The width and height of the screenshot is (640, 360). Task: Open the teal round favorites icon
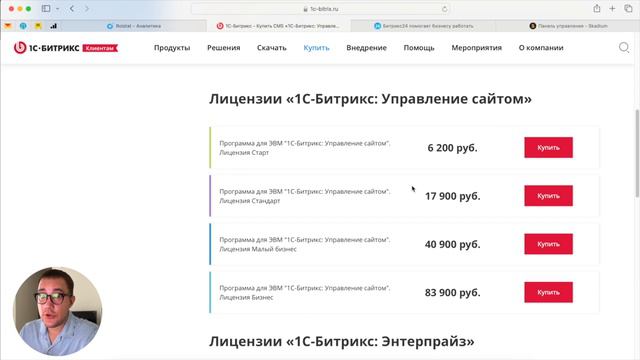coord(23,26)
